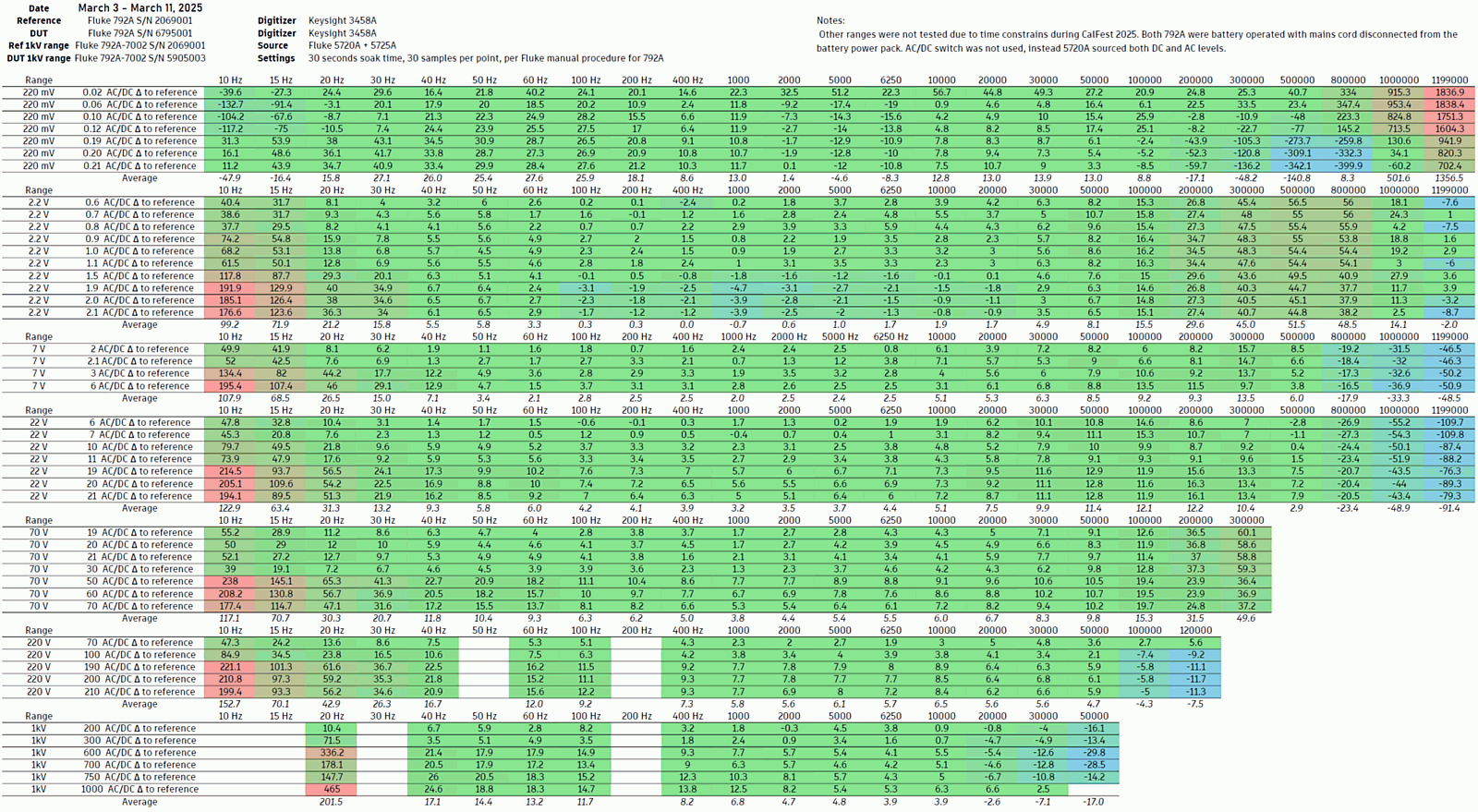Select the blue 1kV cell '-29.8'
This screenshot has width=1478, height=812.
(1094, 752)
